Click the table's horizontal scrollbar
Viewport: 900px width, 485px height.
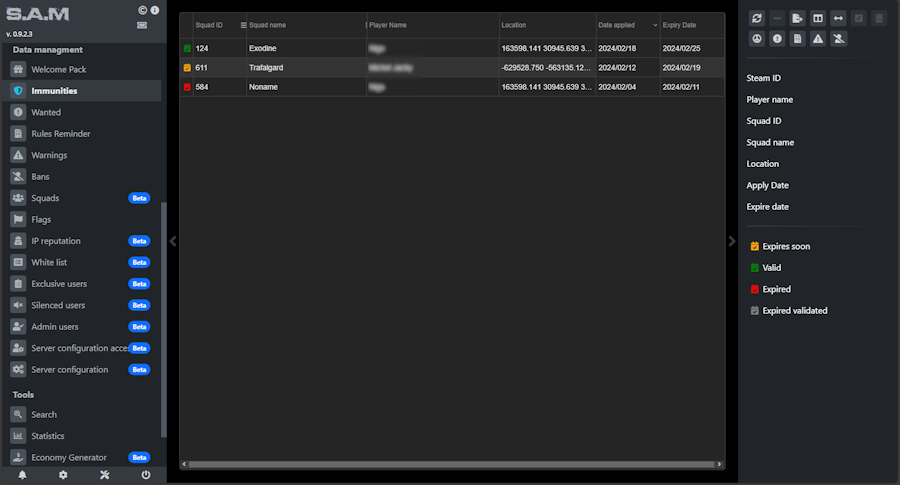coord(450,465)
